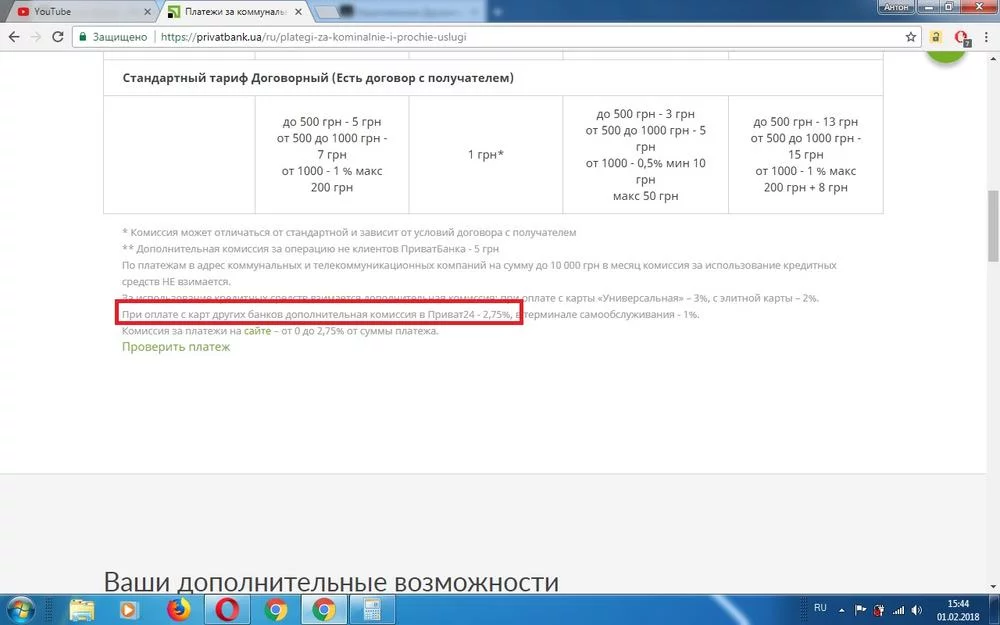Select the Платежи за коммунальные tab
This screenshot has width=1000, height=625.
point(233,11)
